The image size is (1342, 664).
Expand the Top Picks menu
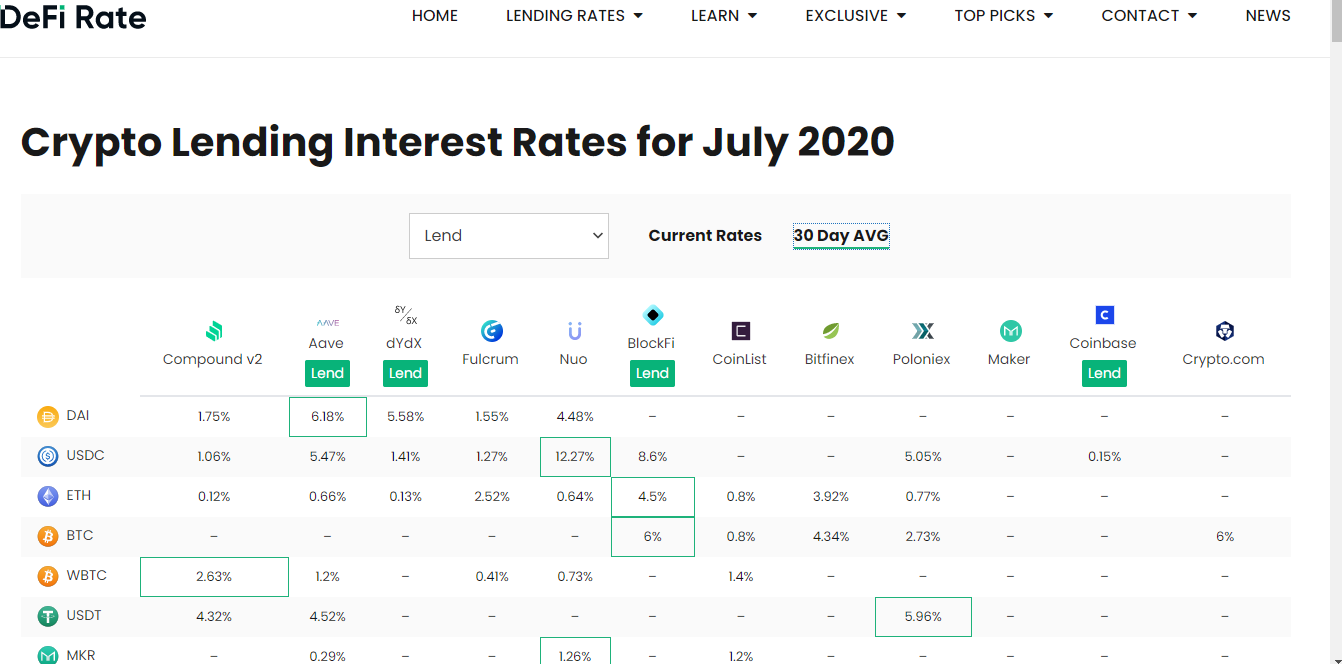1004,16
